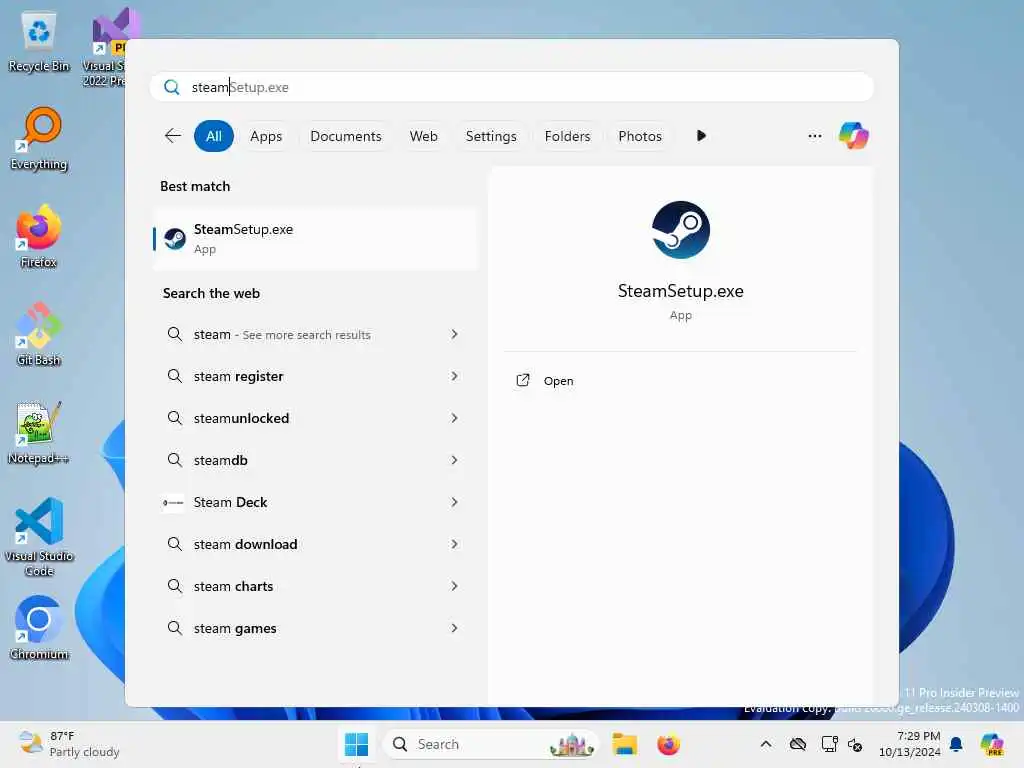Open the clock showing 7:29 PM
The height and width of the screenshot is (768, 1024).
pyautogui.click(x=910, y=744)
